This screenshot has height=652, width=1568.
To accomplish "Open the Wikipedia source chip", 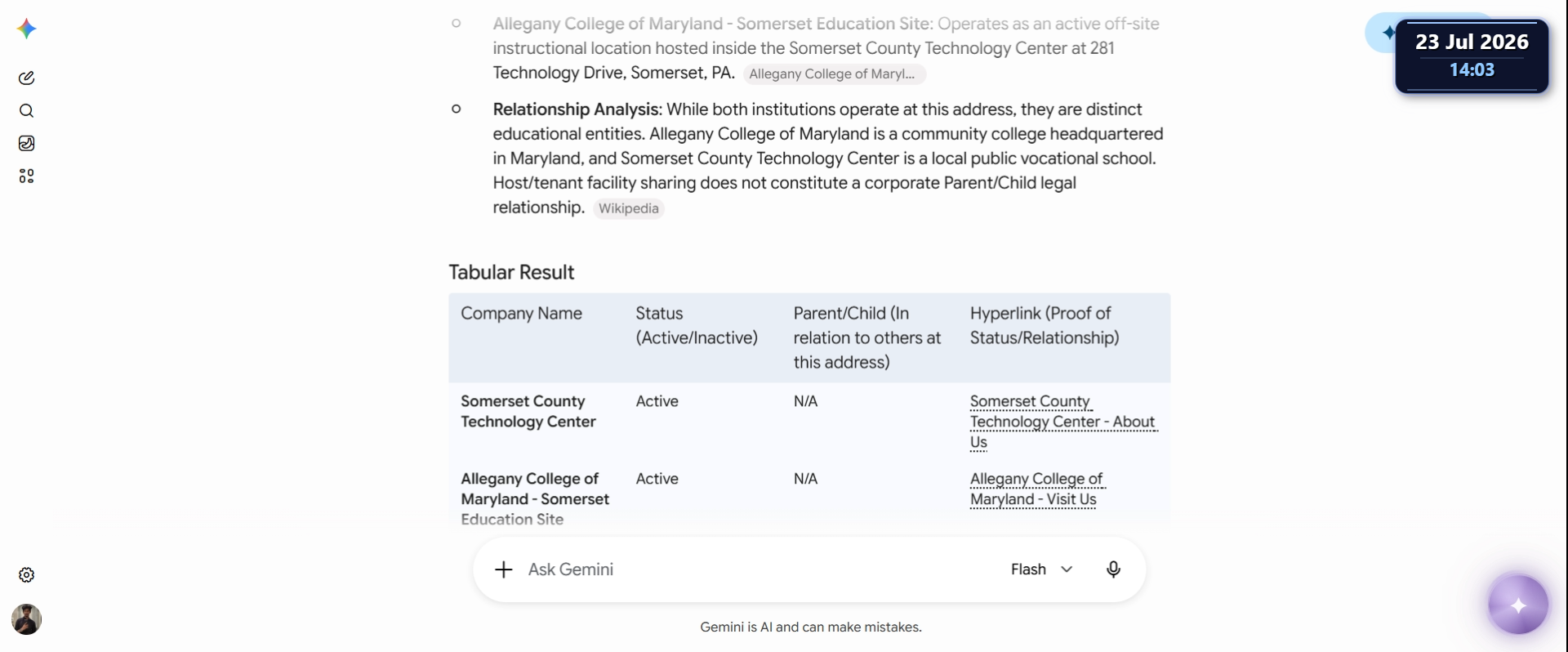I will click(629, 208).
